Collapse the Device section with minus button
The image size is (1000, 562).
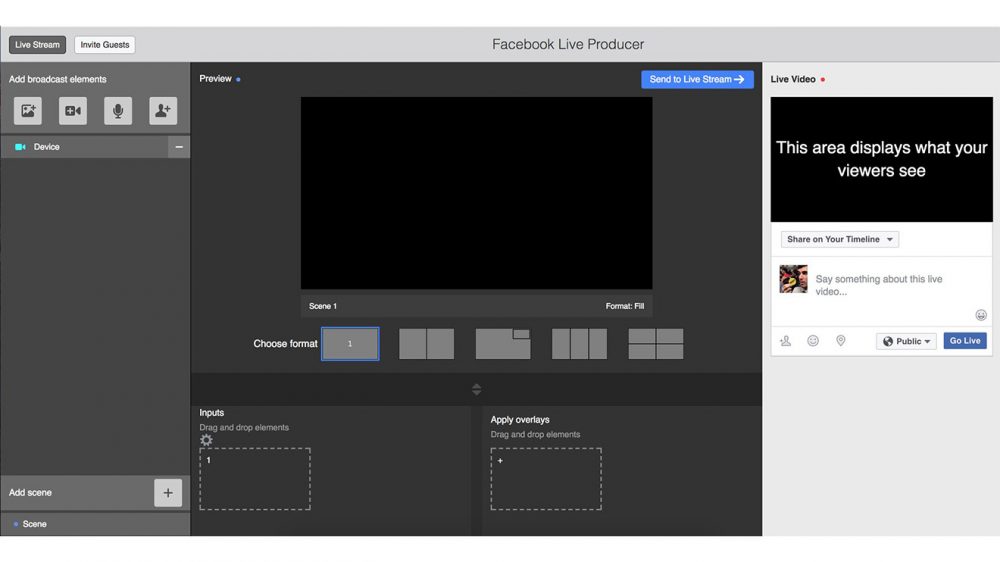[x=179, y=147]
